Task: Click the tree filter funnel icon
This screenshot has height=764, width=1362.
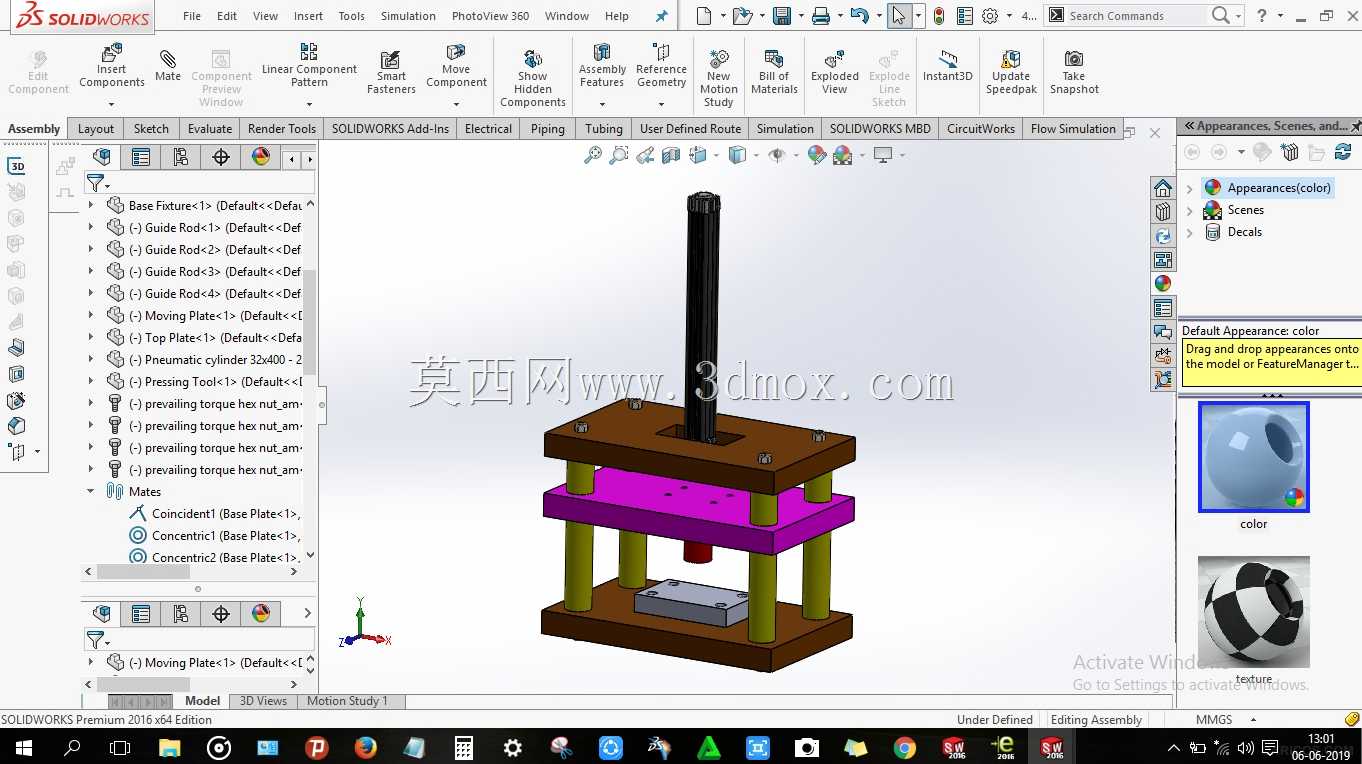Action: click(95, 183)
